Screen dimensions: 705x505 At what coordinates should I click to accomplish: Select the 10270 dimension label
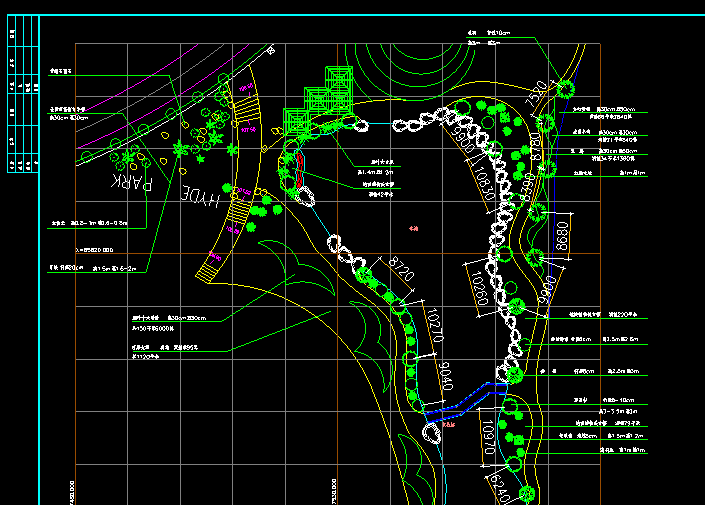[x=435, y=325]
